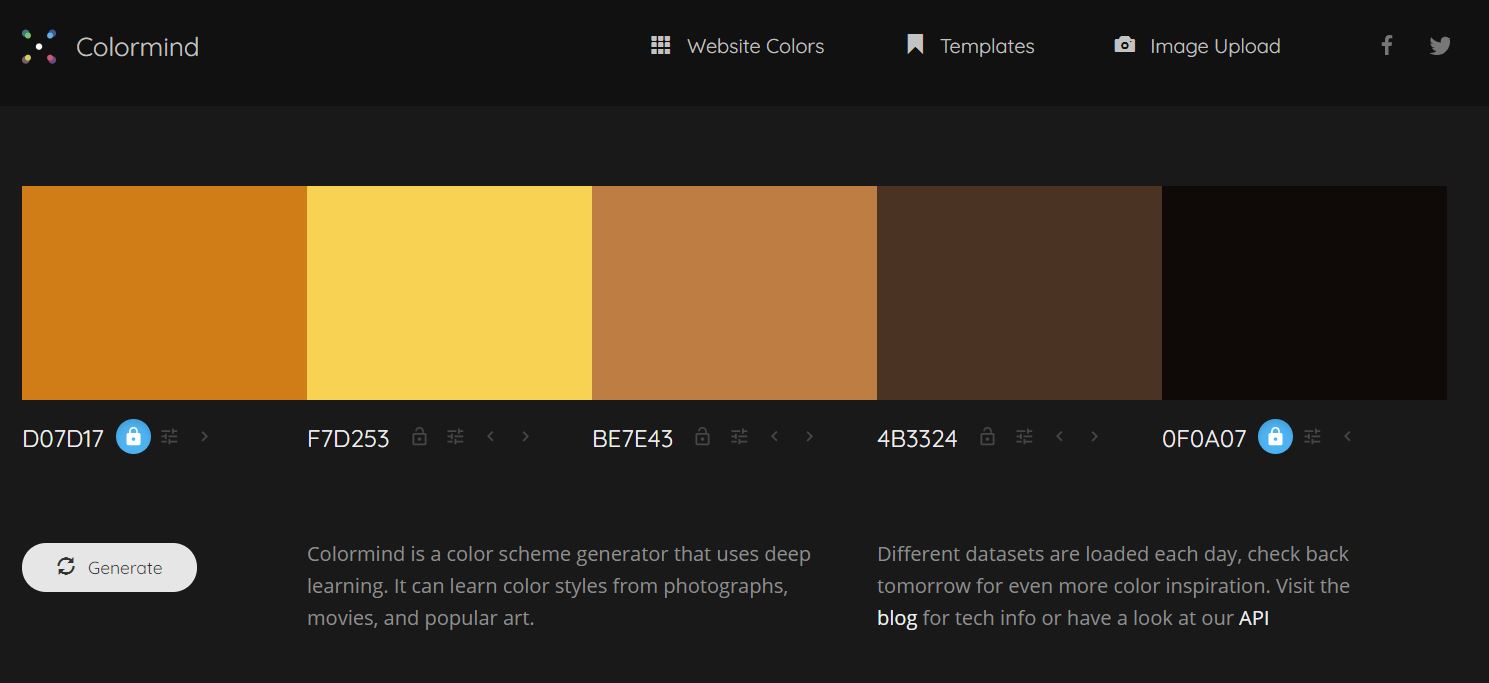Open the Website Colors menu item
Viewport: 1489px width, 683px height.
coord(737,46)
